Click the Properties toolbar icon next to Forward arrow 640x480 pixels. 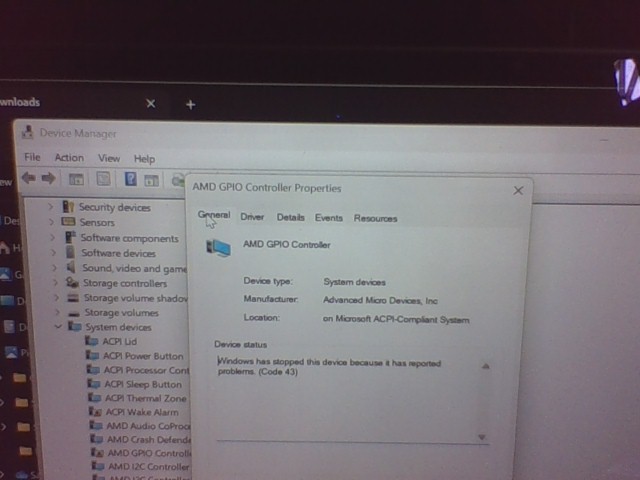point(76,179)
